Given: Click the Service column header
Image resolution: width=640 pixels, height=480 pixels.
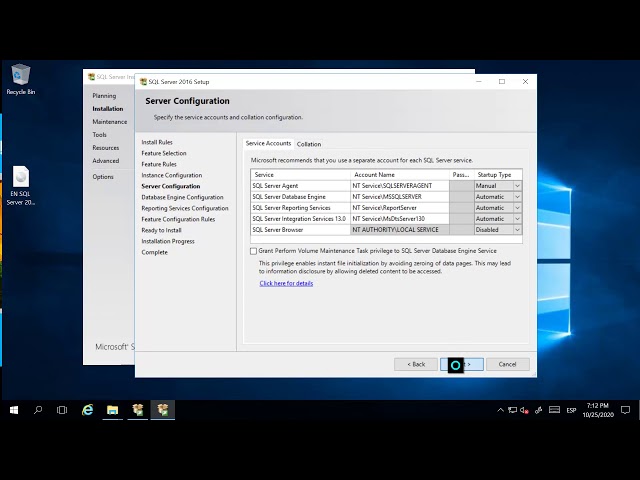Looking at the screenshot, I should (x=300, y=175).
